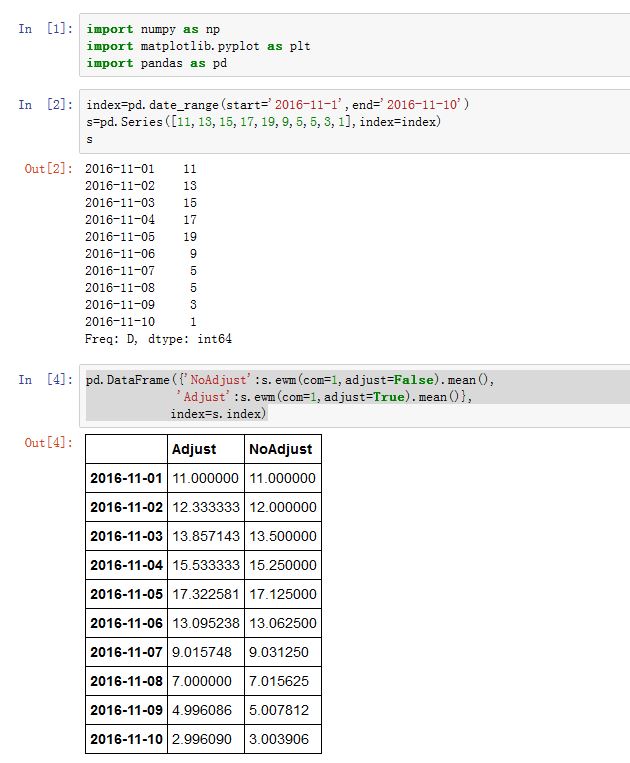The image size is (630, 763).
Task: Select the 2016-11-01 row index in table
Action: (x=126, y=478)
